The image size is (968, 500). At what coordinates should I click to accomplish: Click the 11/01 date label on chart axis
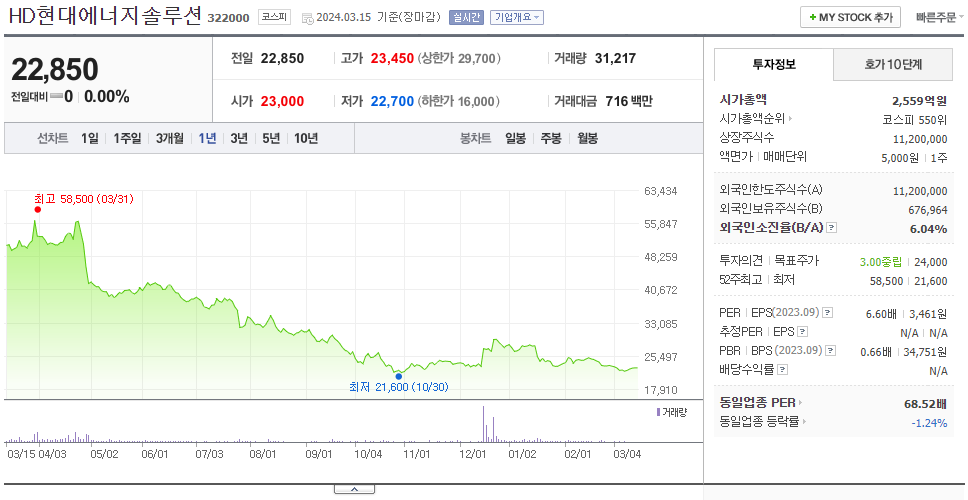[x=417, y=454]
